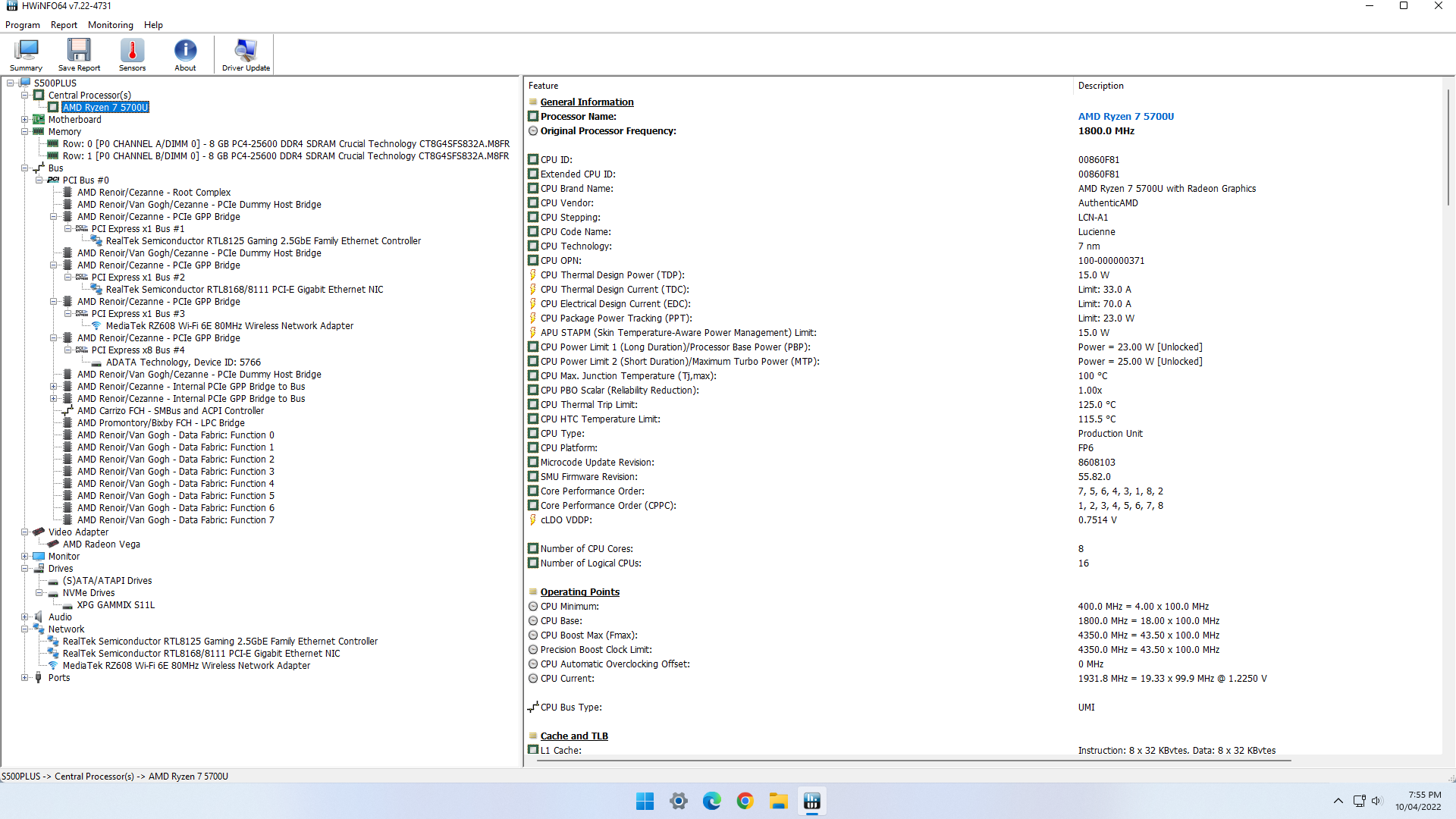Launch Google Chrome from taskbar
1456x819 pixels.
[x=745, y=802]
